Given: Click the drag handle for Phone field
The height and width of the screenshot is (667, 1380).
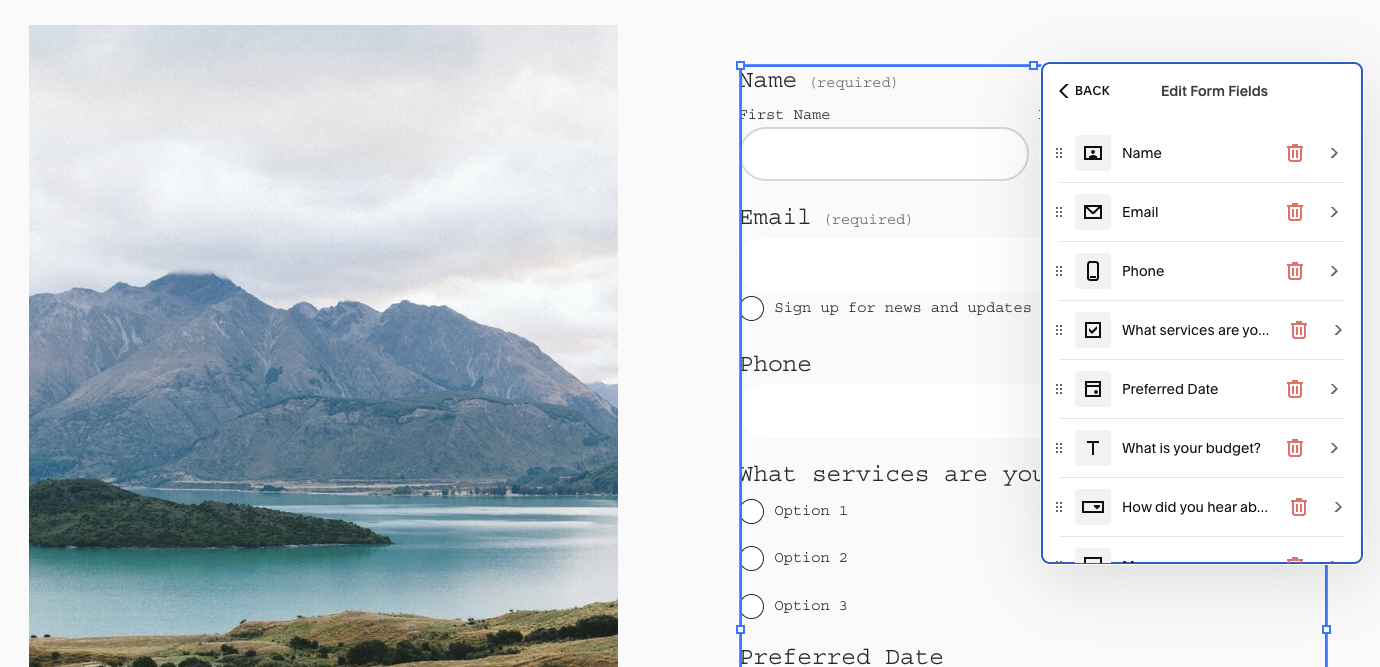Looking at the screenshot, I should (x=1060, y=271).
